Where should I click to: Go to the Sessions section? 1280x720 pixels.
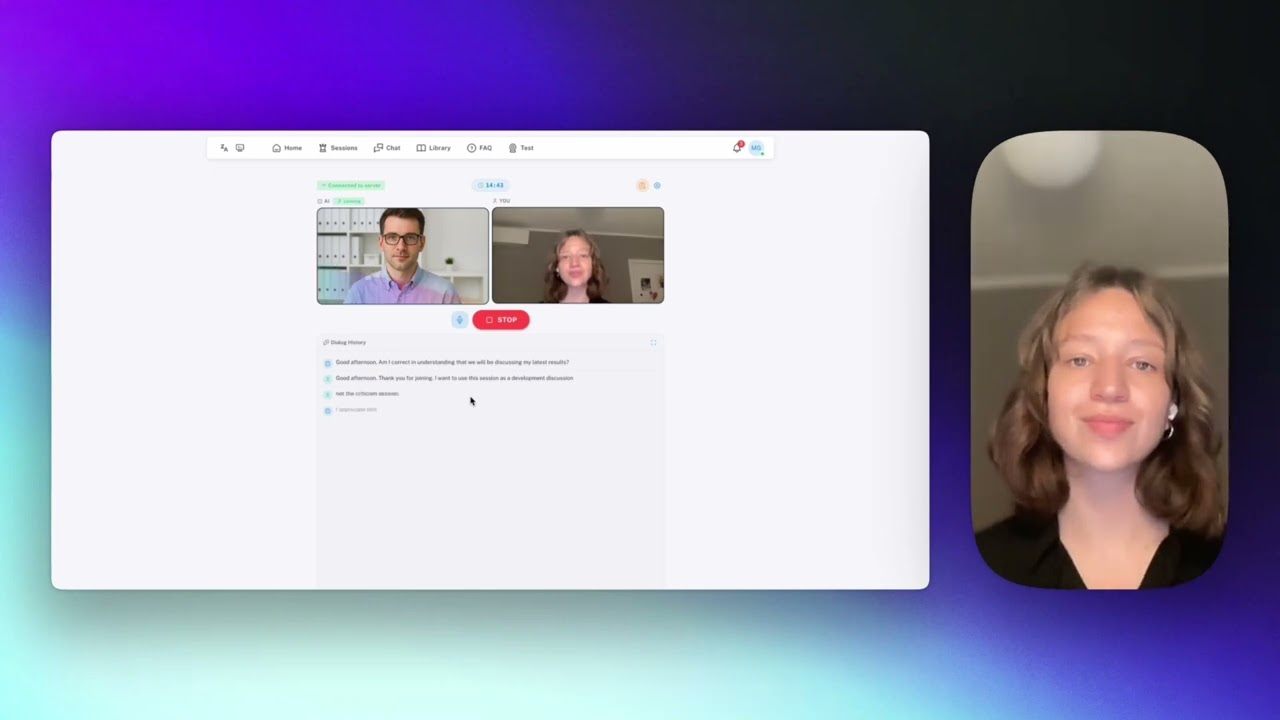pyautogui.click(x=338, y=148)
